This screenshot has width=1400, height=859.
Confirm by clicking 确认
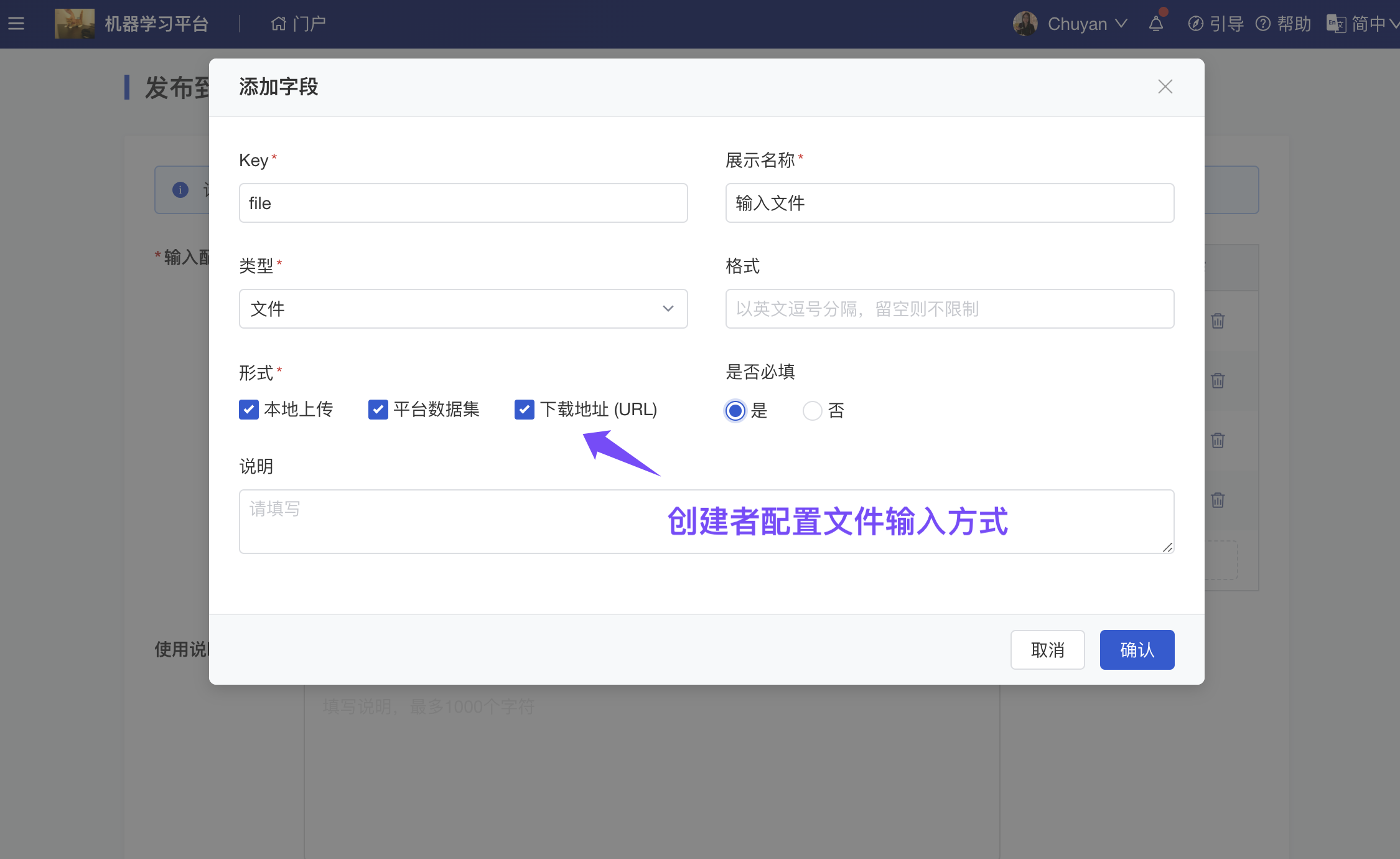tap(1136, 649)
